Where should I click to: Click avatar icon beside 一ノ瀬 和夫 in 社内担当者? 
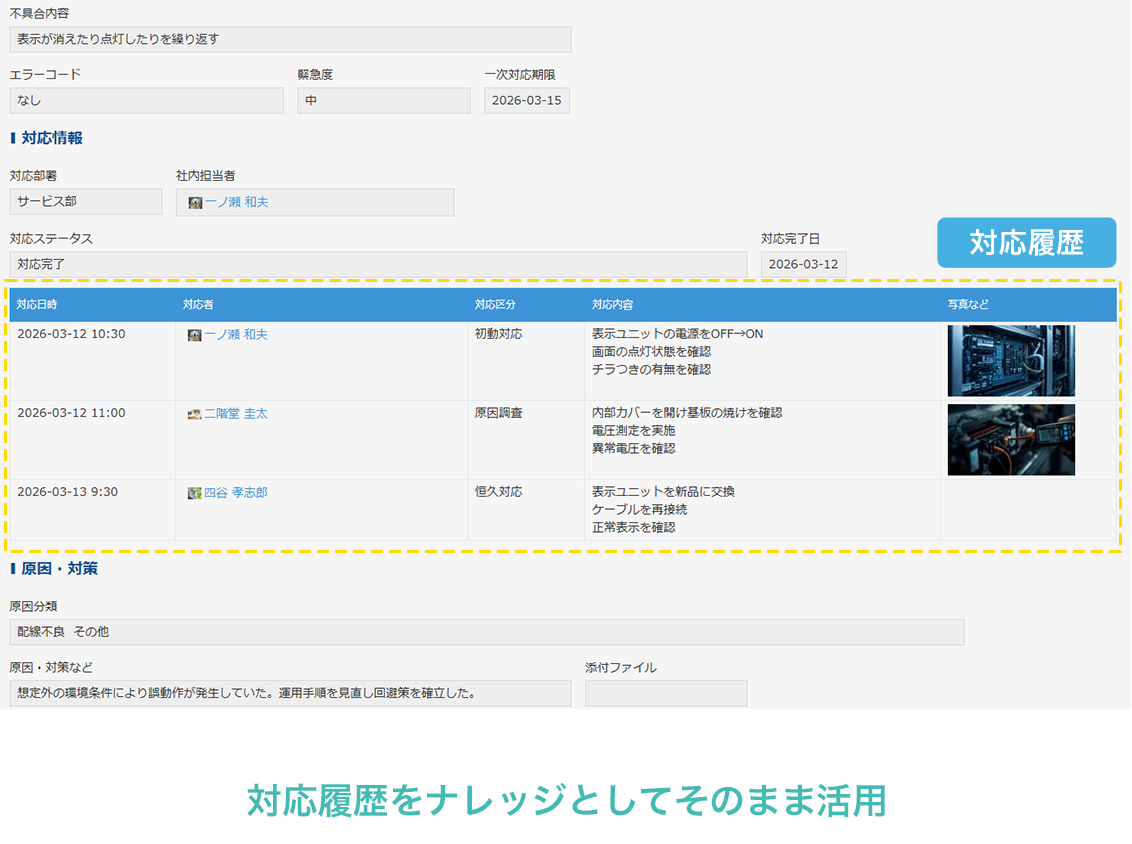[x=195, y=203]
